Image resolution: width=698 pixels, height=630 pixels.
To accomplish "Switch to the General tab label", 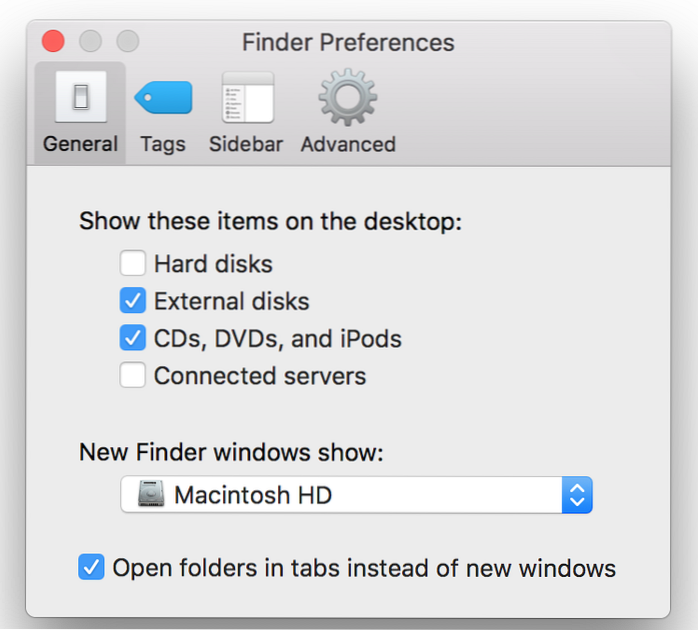I will (x=80, y=144).
